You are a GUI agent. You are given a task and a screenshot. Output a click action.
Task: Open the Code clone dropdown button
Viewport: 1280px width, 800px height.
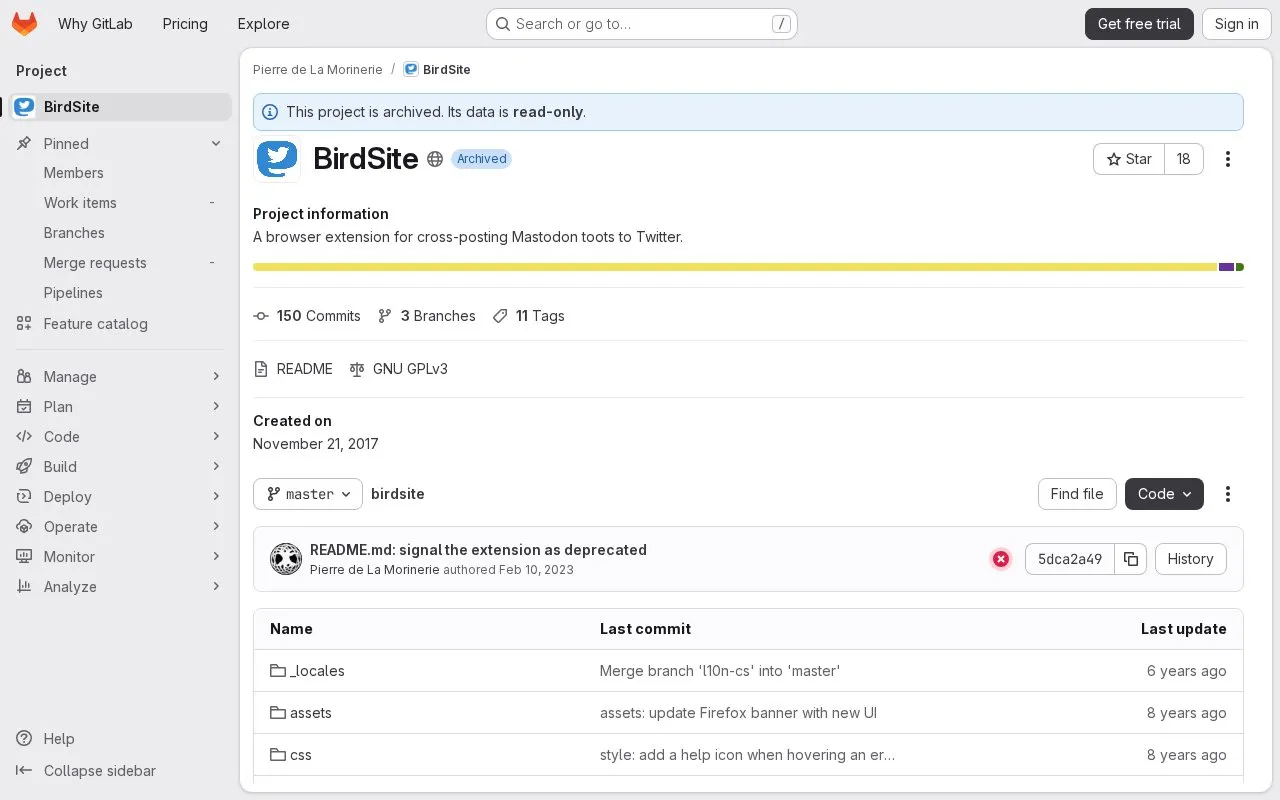1164,494
